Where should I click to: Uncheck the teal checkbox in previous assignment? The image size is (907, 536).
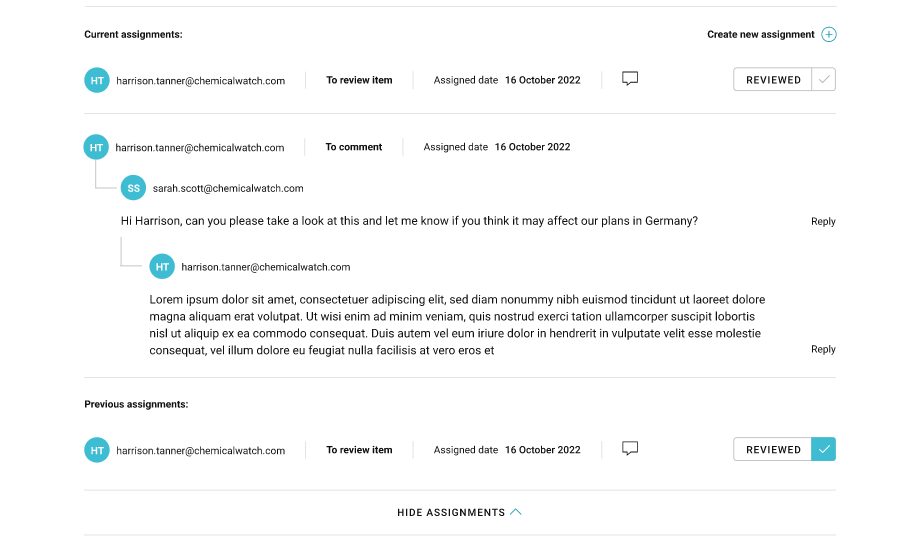823,450
